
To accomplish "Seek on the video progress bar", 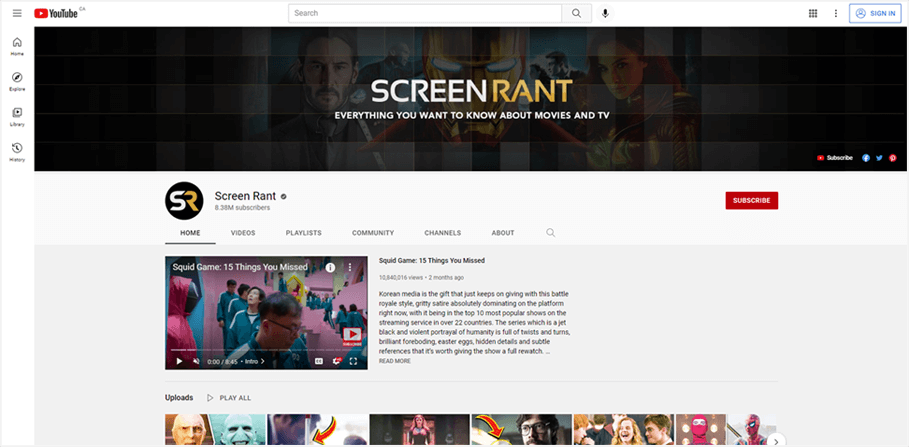I will 266,350.
